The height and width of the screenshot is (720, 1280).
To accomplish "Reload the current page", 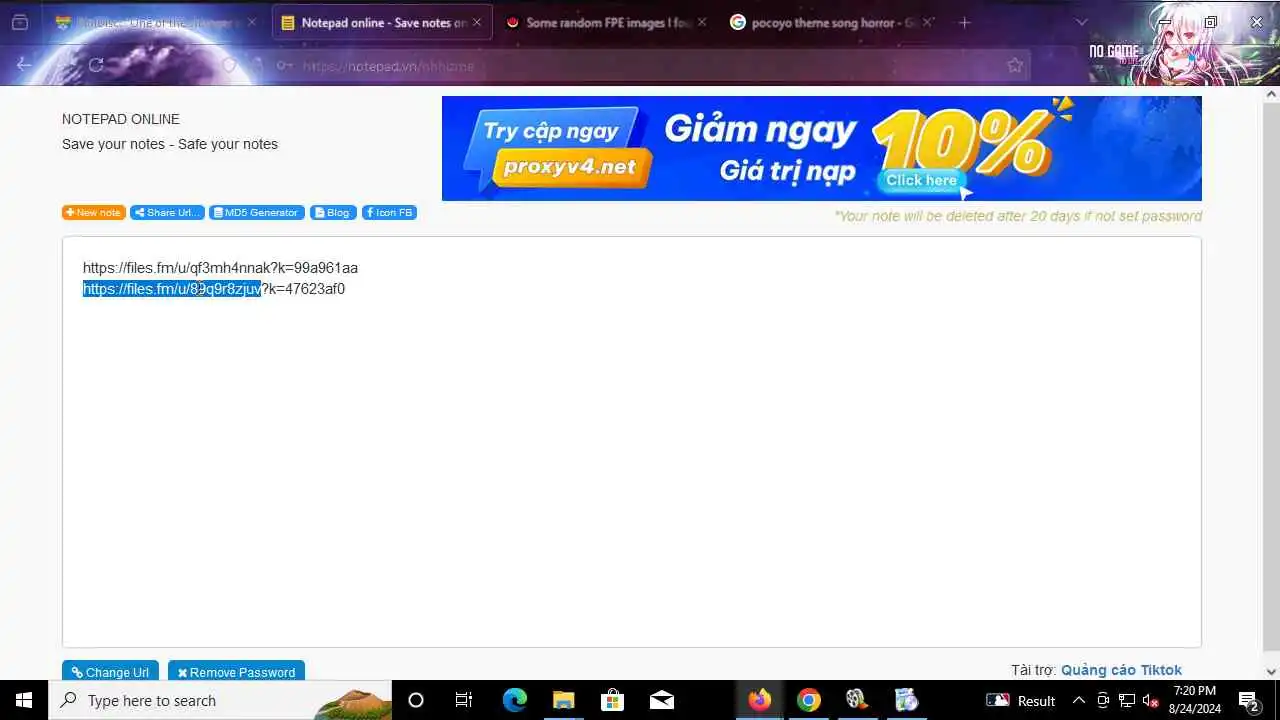I will coord(96,65).
